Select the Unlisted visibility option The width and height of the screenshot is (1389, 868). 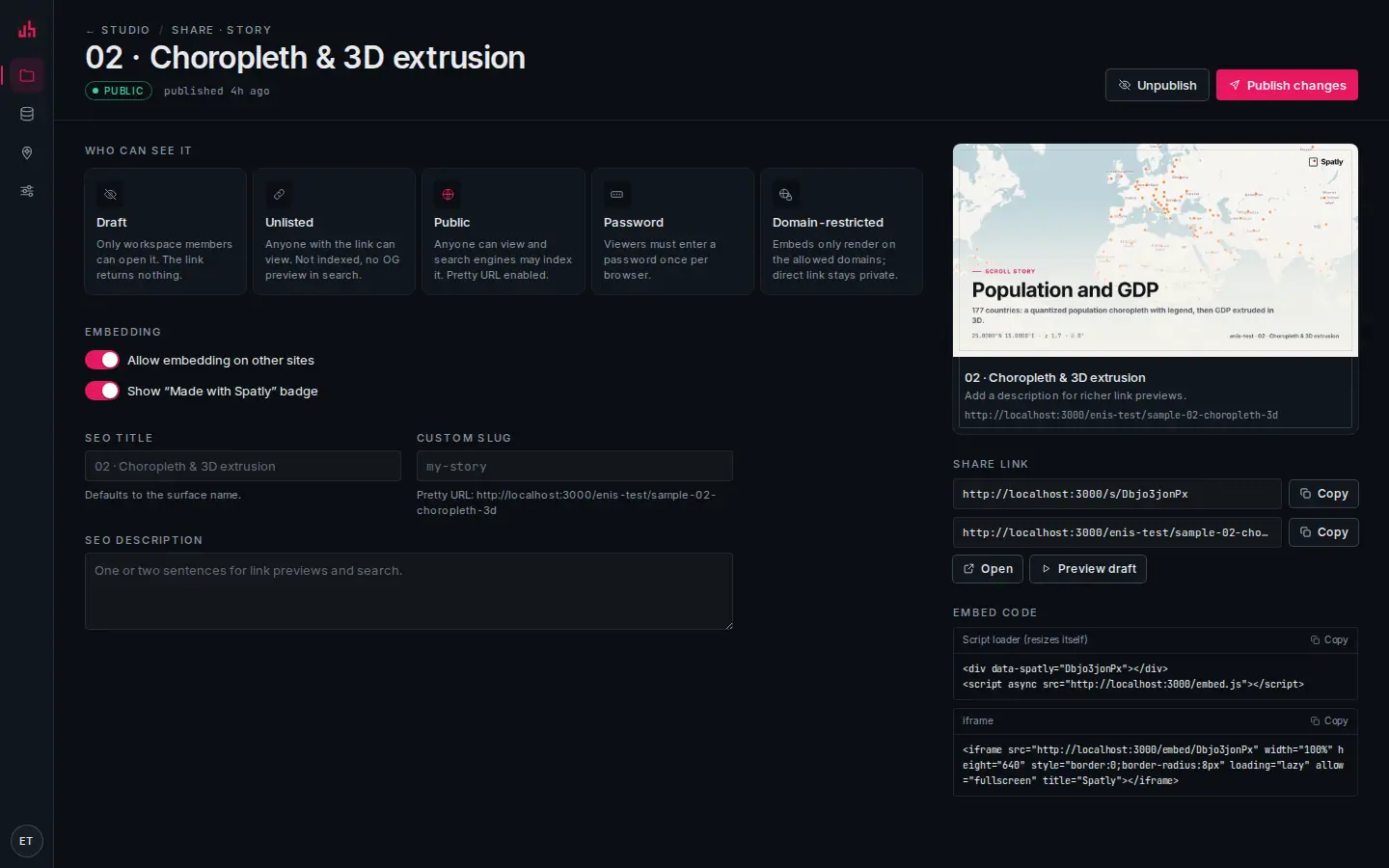334,231
